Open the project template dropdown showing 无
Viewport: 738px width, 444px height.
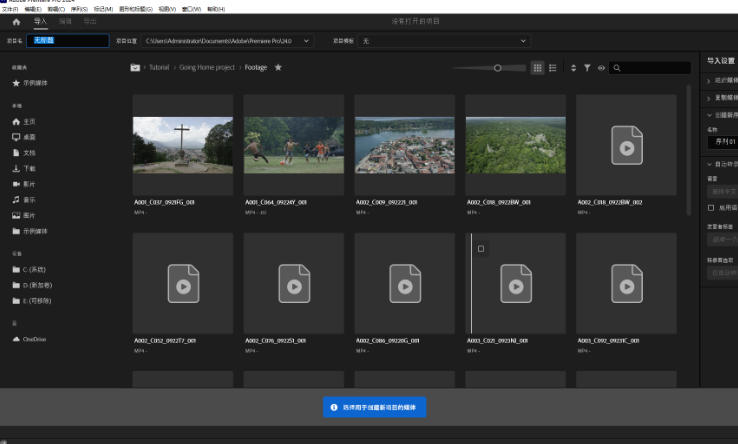tap(444, 41)
